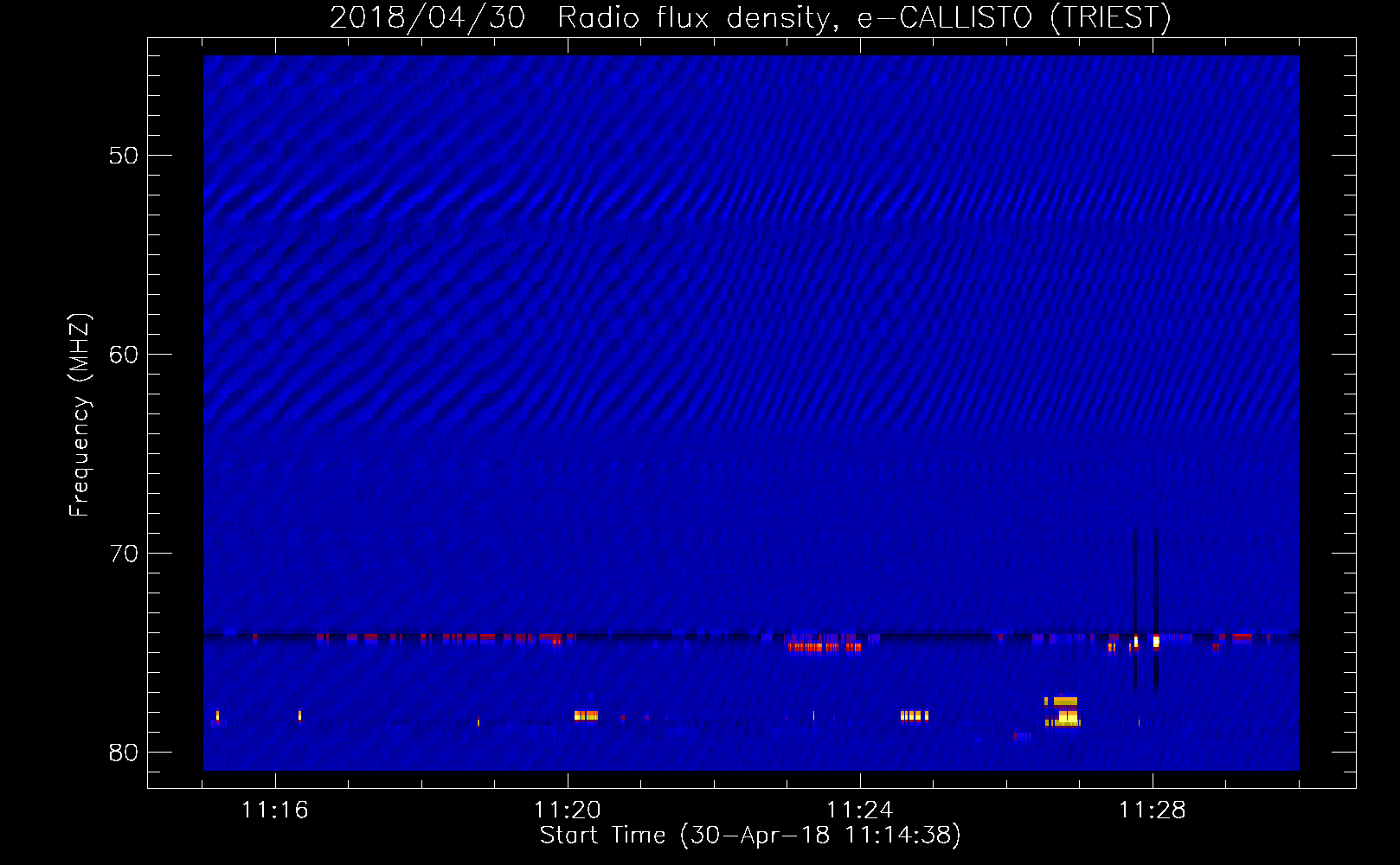Image resolution: width=1400 pixels, height=865 pixels.
Task: Click the 11:20 time tick label
Action: pyautogui.click(x=567, y=811)
